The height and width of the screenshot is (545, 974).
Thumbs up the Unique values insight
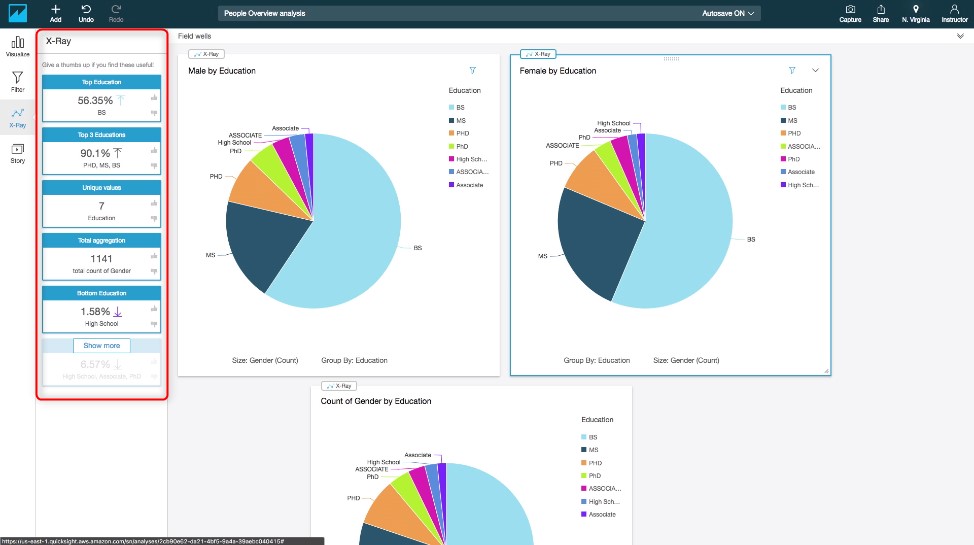pyautogui.click(x=153, y=203)
